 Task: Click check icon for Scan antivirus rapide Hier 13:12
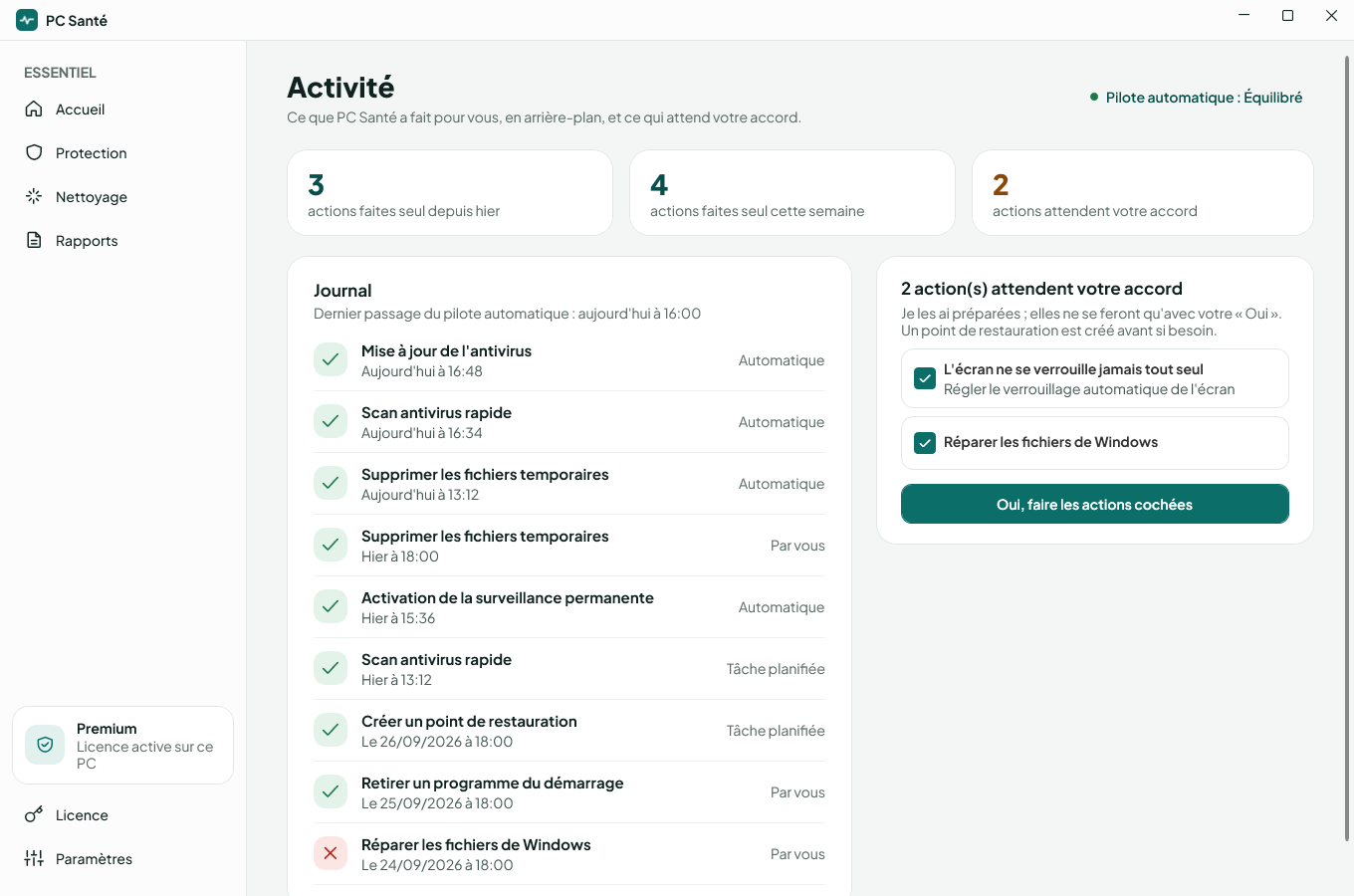coord(331,669)
